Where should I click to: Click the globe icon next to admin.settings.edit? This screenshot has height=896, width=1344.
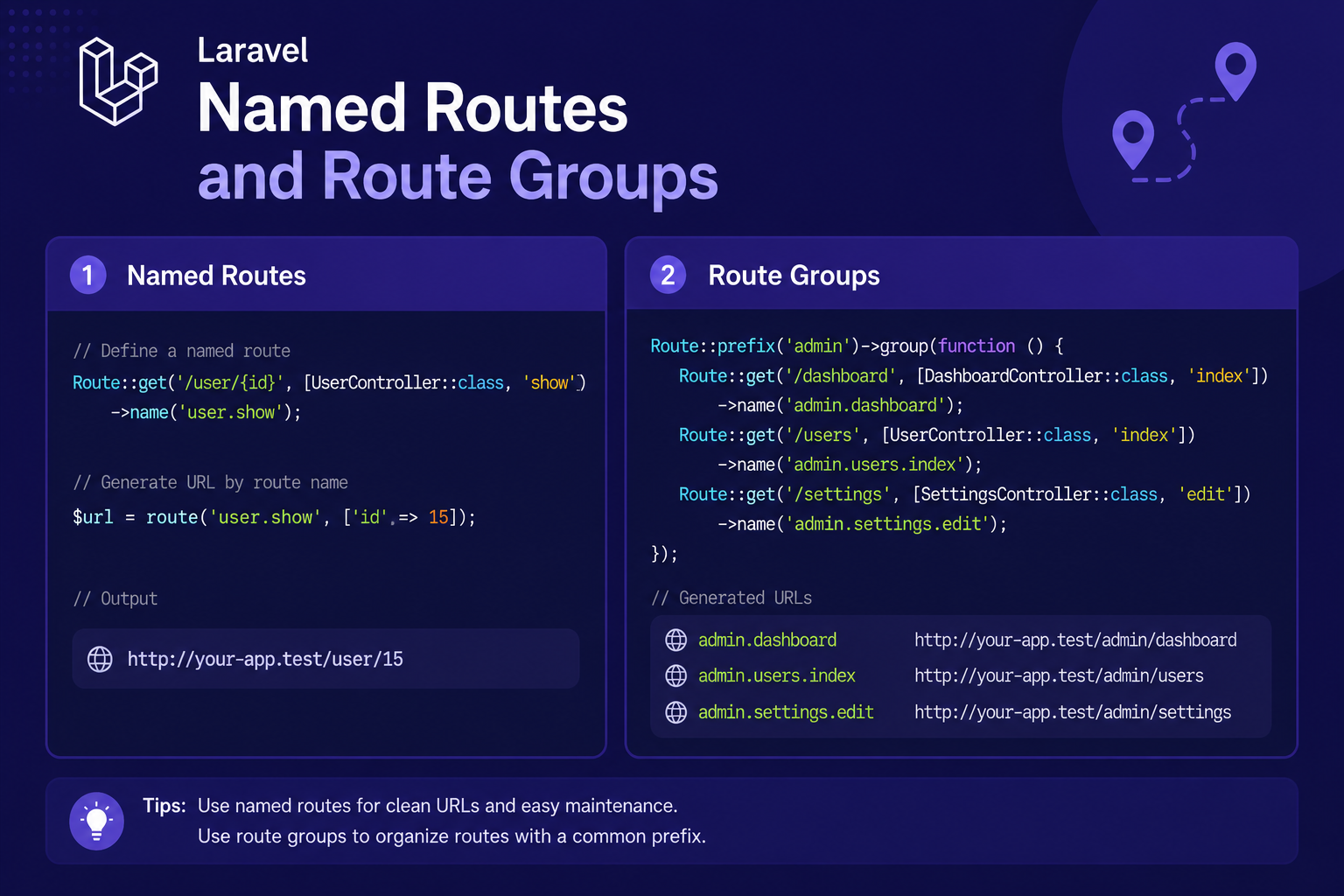point(676,712)
